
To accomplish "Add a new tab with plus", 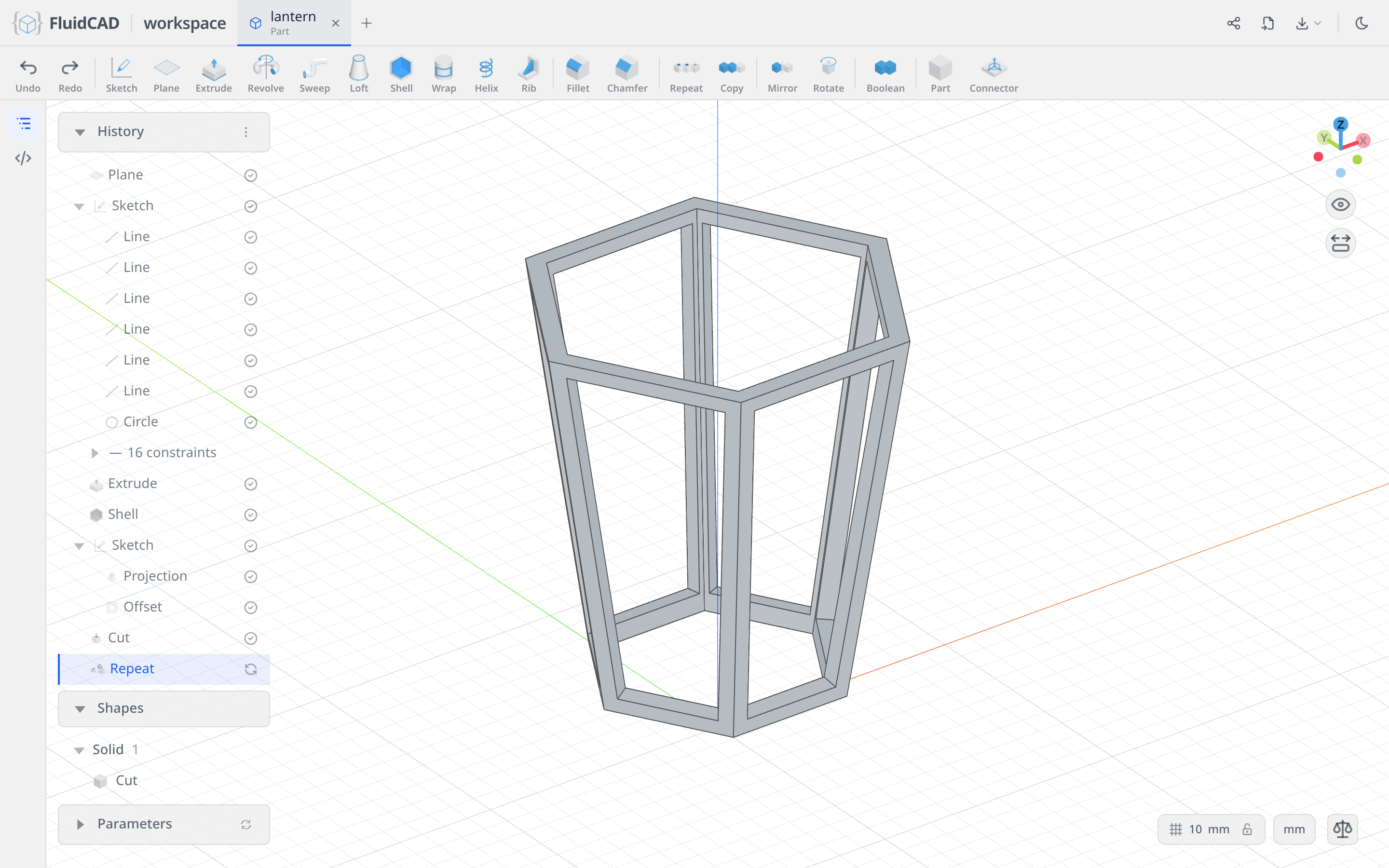I will tap(366, 23).
